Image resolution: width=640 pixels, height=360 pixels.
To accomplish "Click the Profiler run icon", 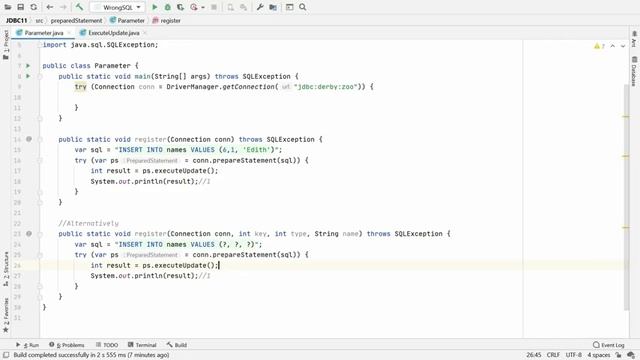I will 194,7.
